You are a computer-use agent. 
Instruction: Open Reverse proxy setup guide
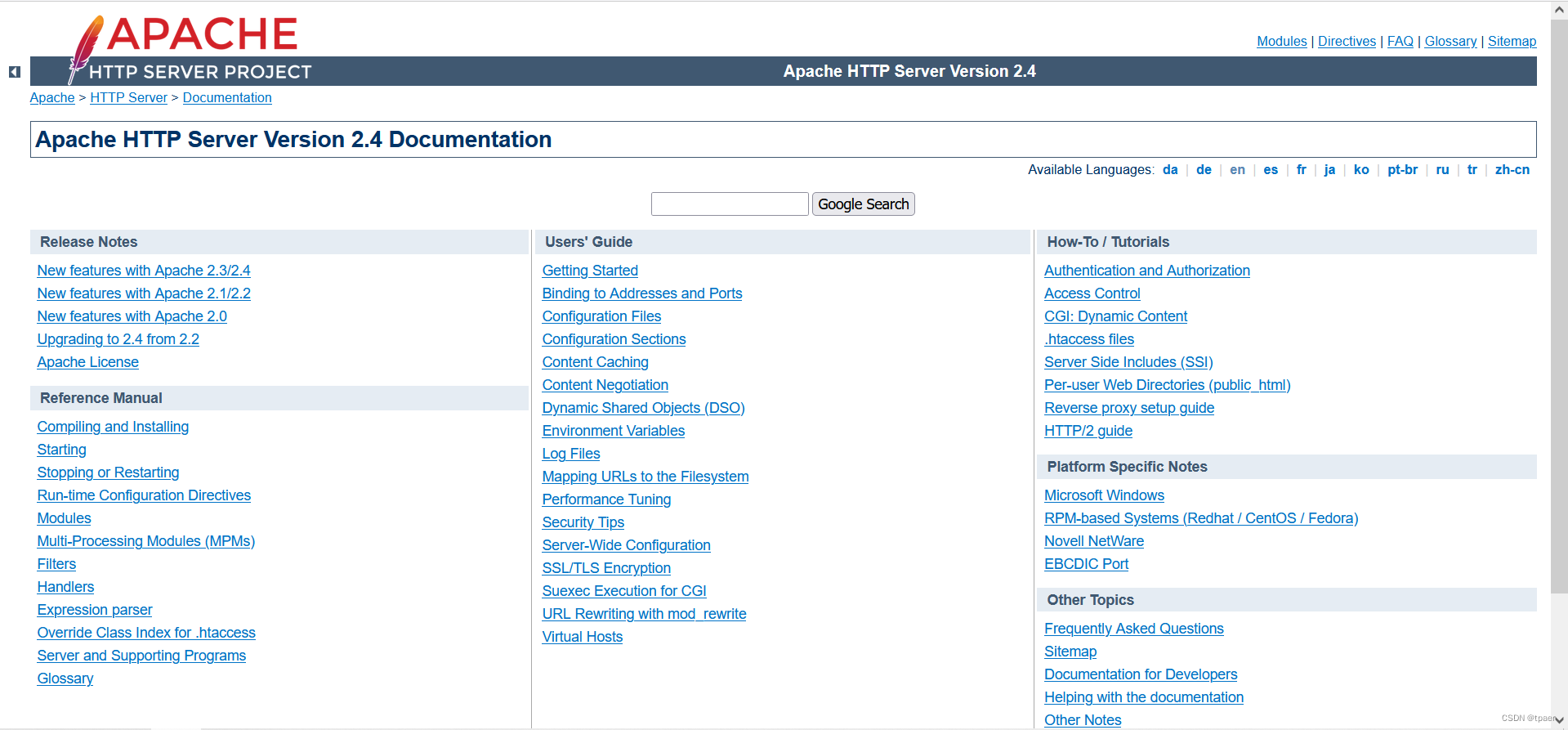pos(1129,408)
